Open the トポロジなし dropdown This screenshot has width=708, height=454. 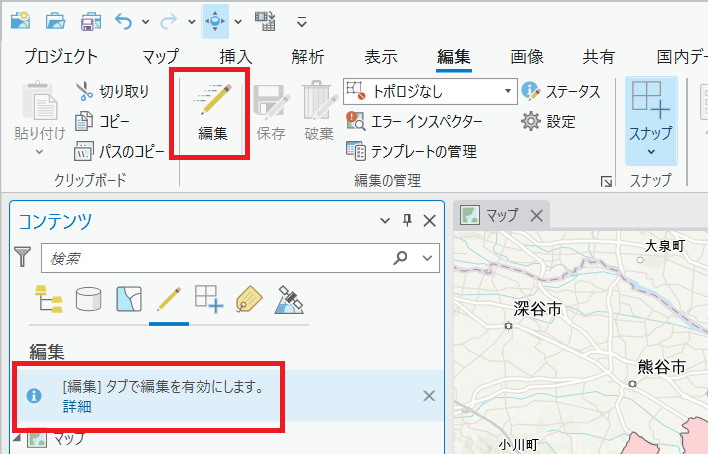[430, 91]
